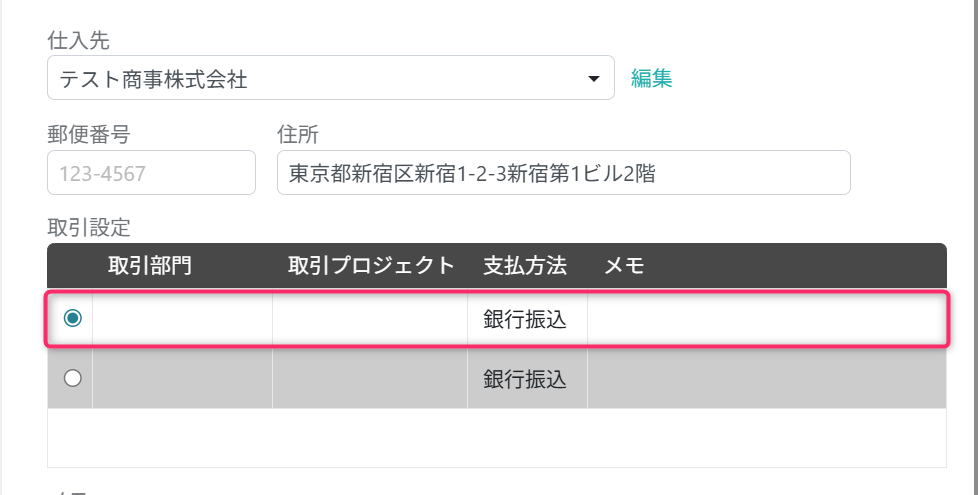Click the first row's 取引部門 cell
Screen dimensions: 978x495
tap(182, 320)
